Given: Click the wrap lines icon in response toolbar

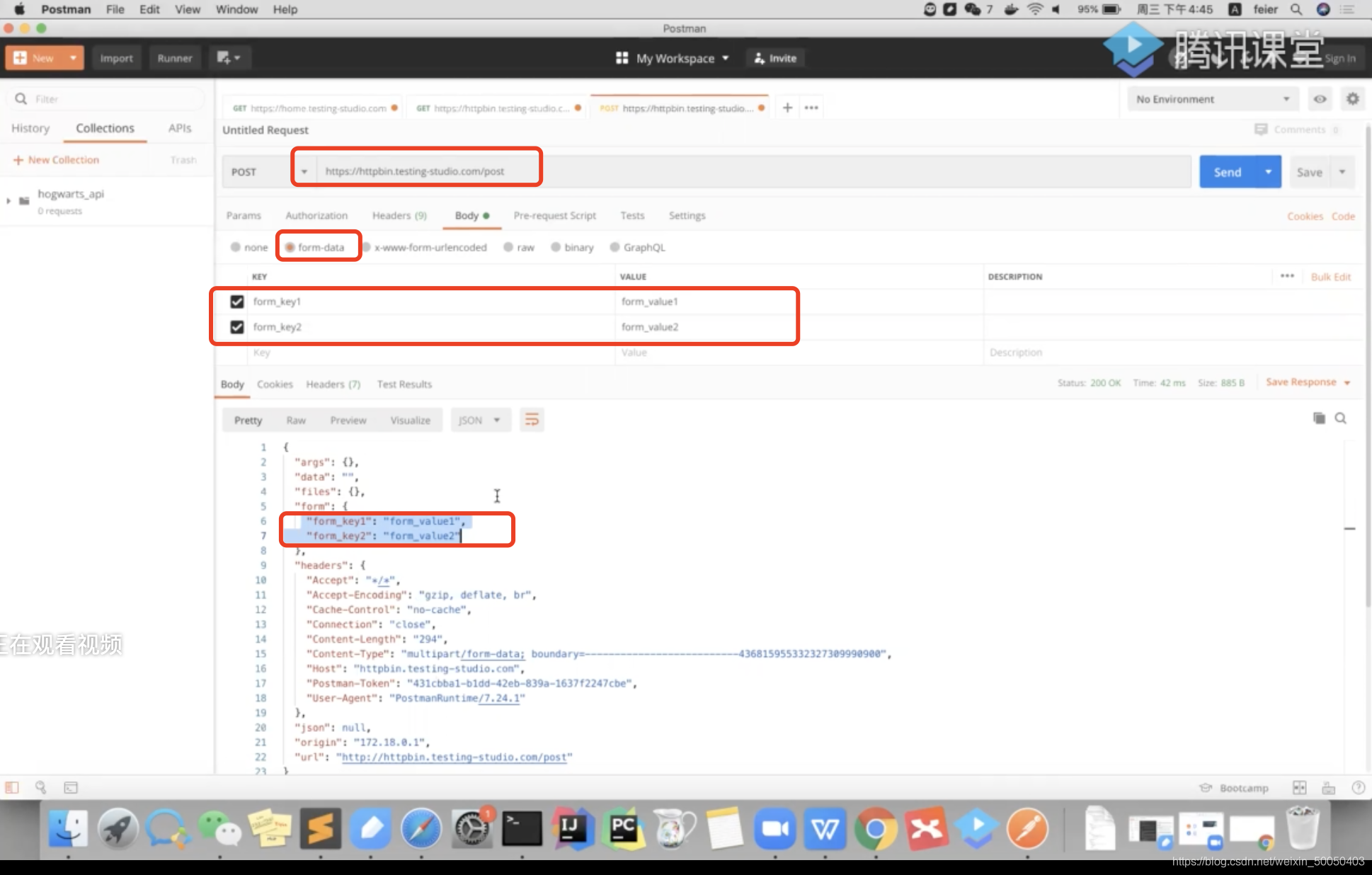Looking at the screenshot, I should pyautogui.click(x=532, y=420).
